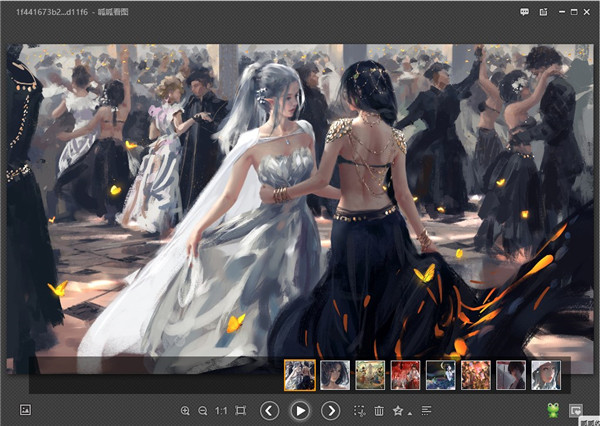Select the highlighted dancing women thumbnail

coord(300,375)
